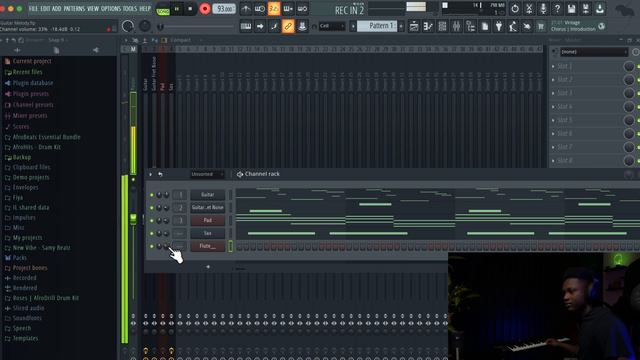Select the Guitar..et Noise channel button
This screenshot has height=360, width=640.
point(207,207)
